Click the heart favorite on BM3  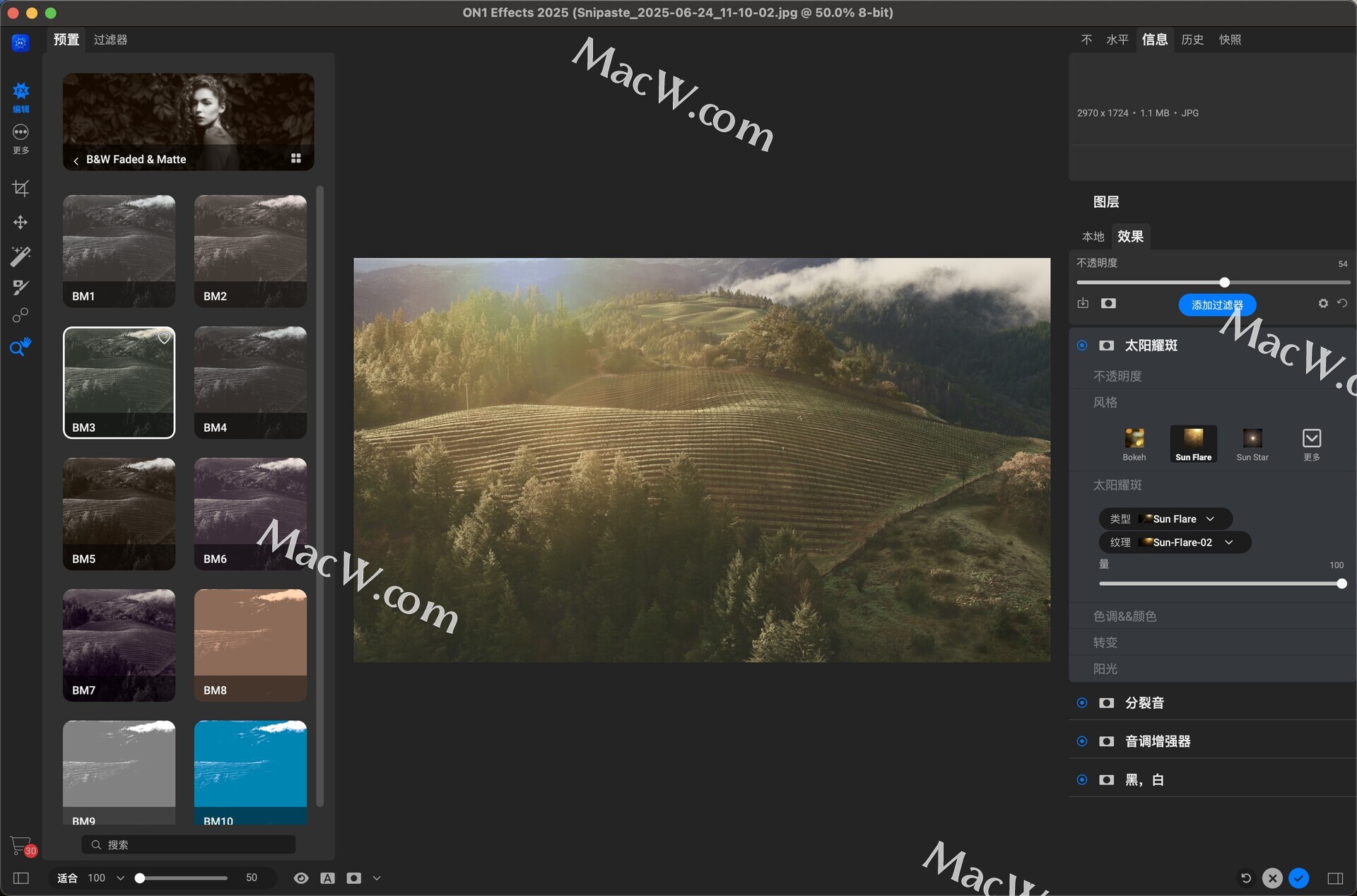[x=164, y=338]
